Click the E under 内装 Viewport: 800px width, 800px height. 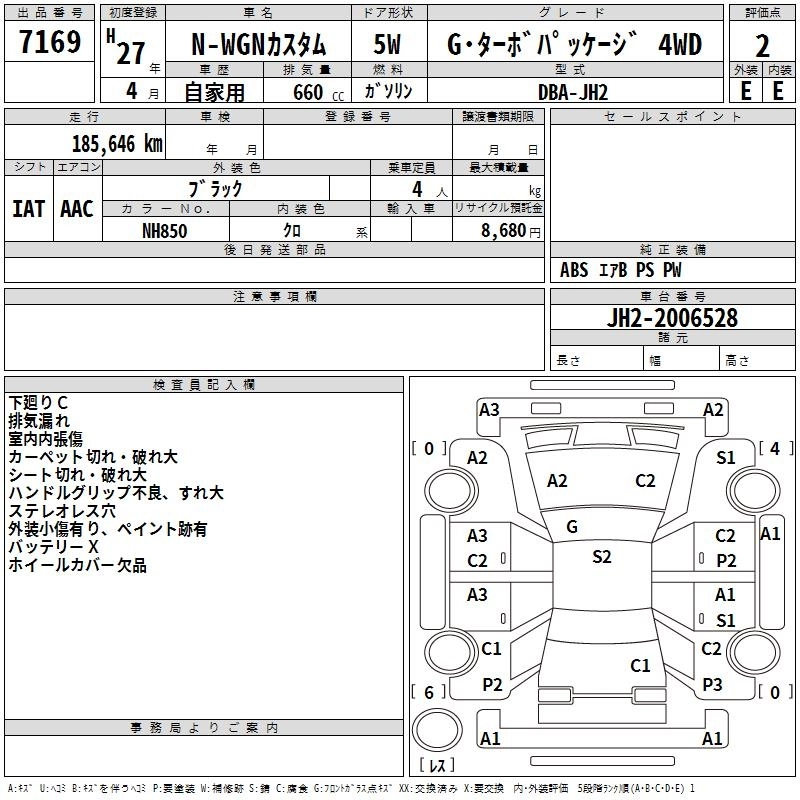pos(778,91)
